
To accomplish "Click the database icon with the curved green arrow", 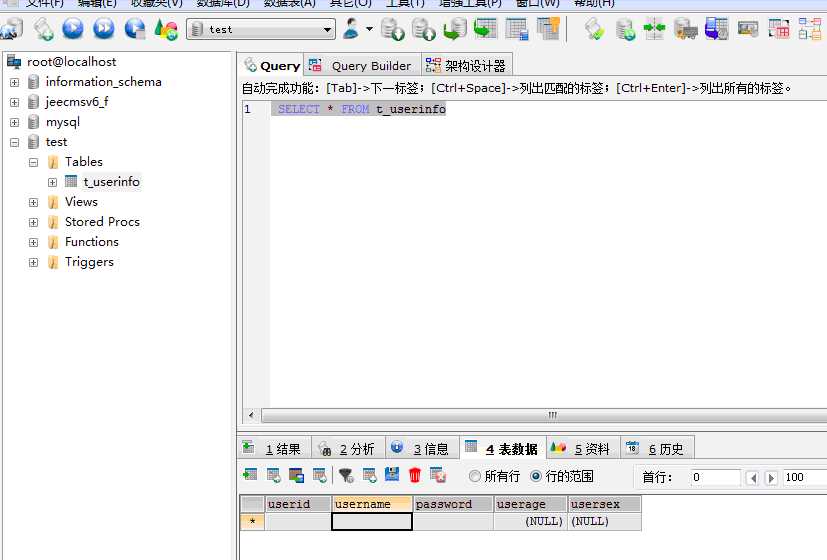I will (x=455, y=29).
